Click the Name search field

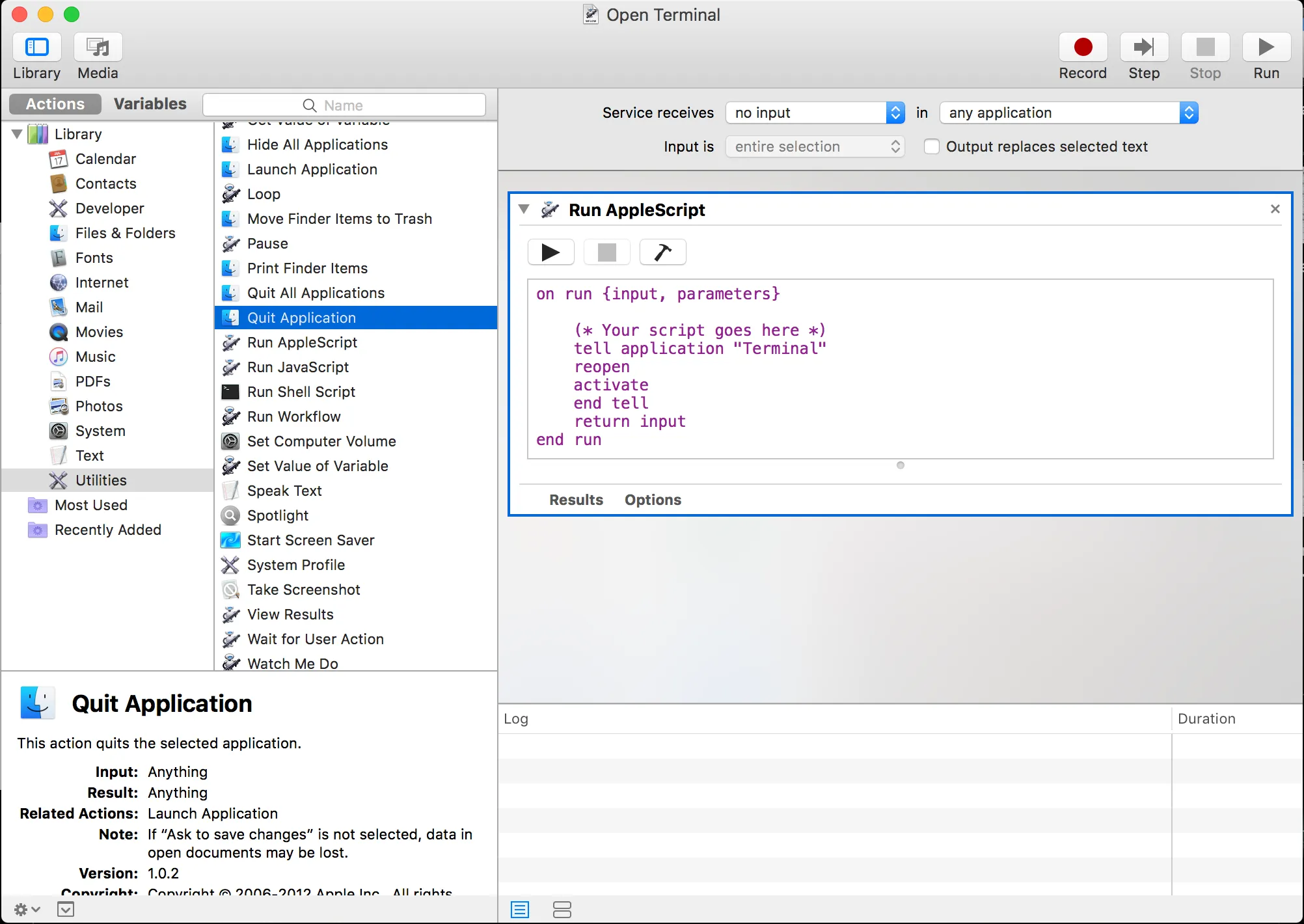pos(344,105)
